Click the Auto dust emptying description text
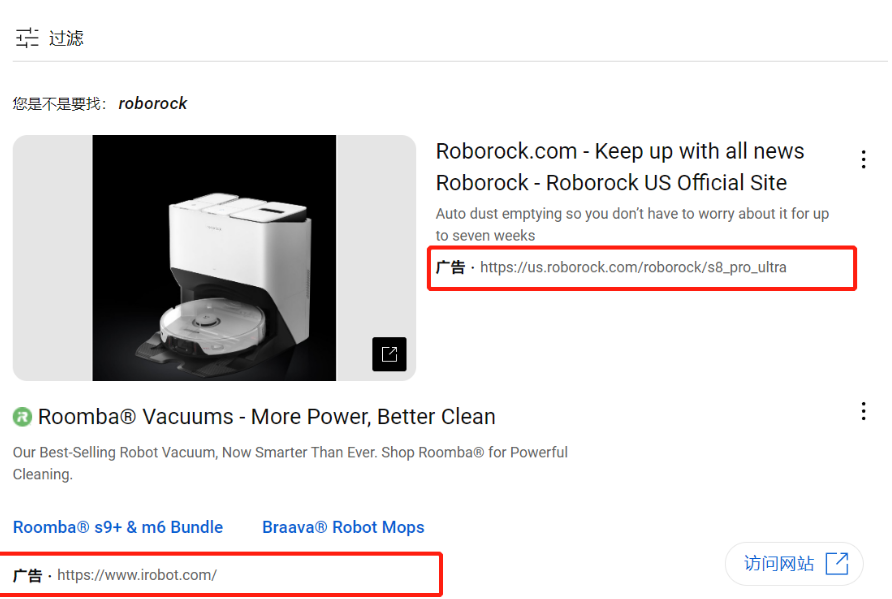Image resolution: width=892 pixels, height=599 pixels. click(632, 224)
